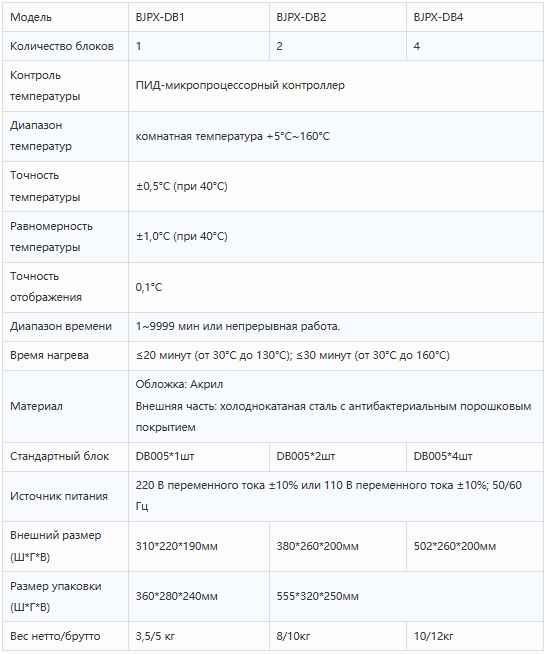Select the Обложка: Акрил material text

(179, 384)
